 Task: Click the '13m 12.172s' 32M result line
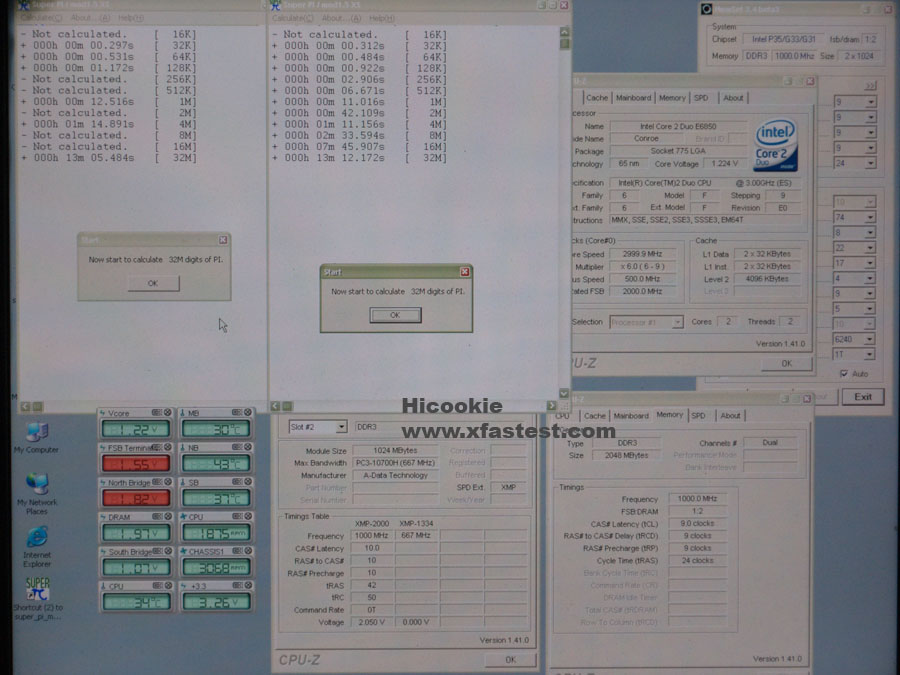360,158
